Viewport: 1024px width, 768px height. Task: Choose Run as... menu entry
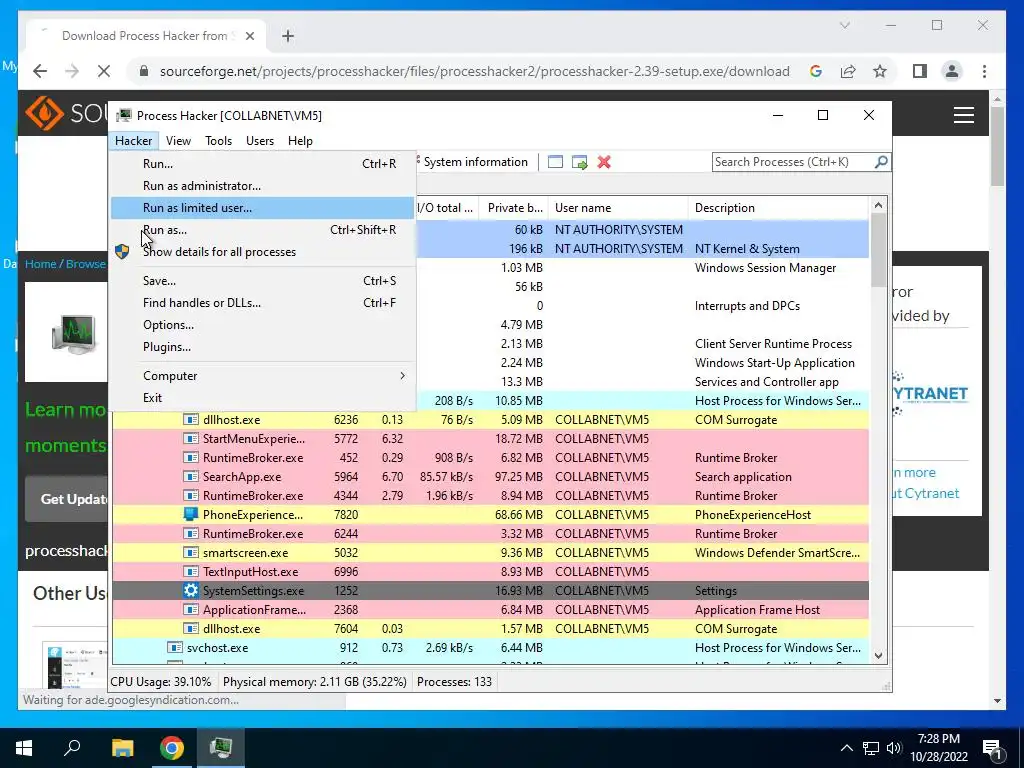point(263,230)
